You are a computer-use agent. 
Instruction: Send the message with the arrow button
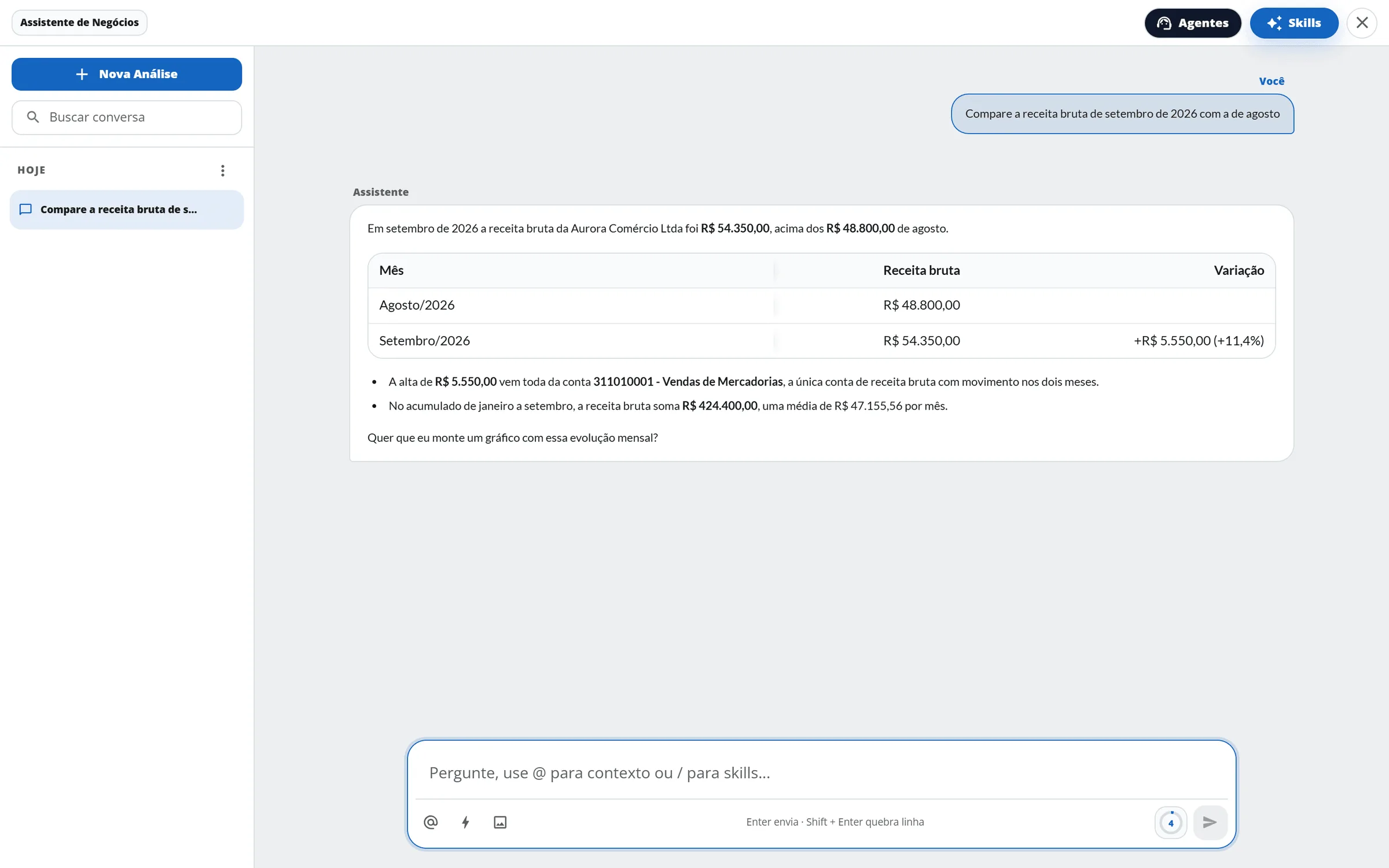point(1210,822)
